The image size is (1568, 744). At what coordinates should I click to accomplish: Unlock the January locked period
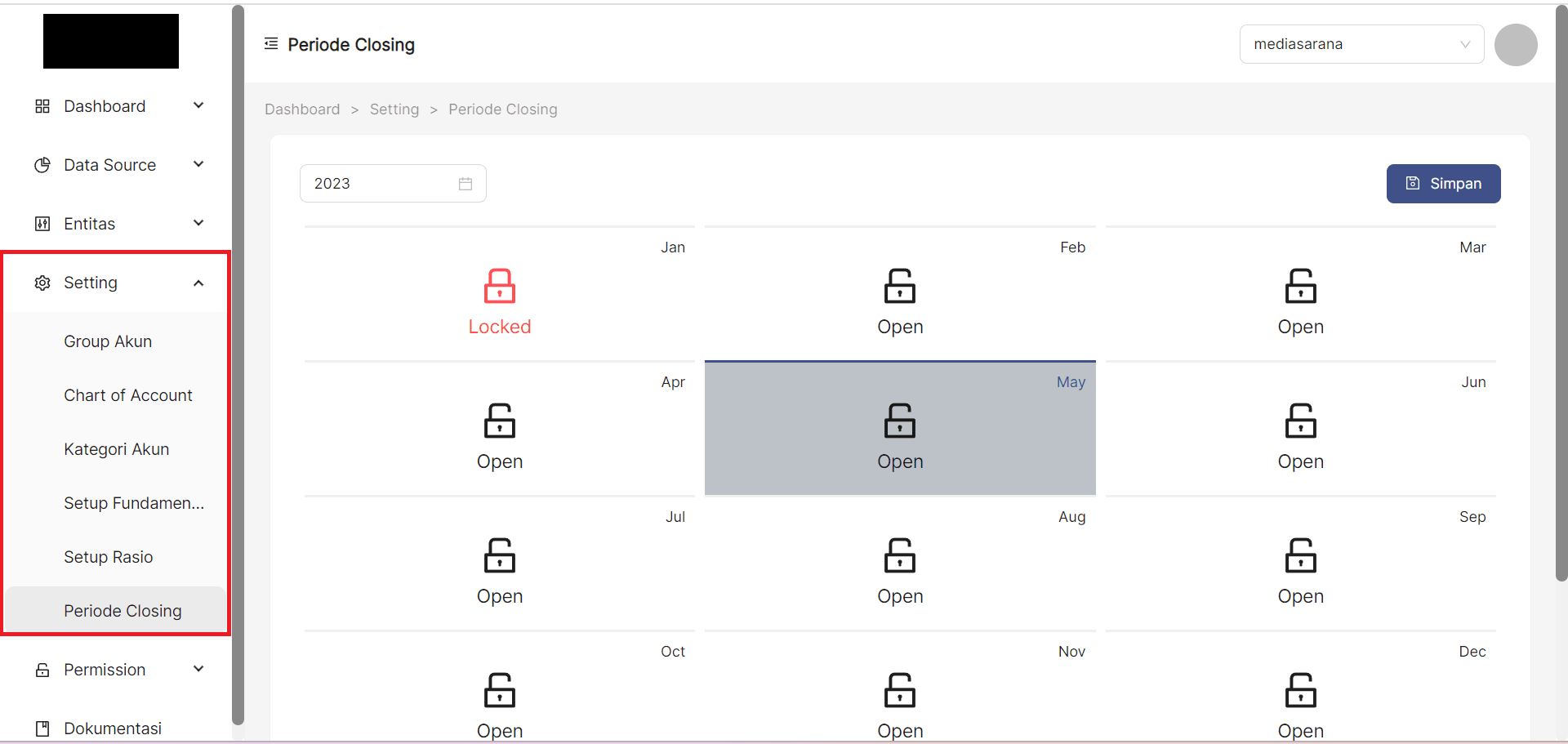click(499, 287)
